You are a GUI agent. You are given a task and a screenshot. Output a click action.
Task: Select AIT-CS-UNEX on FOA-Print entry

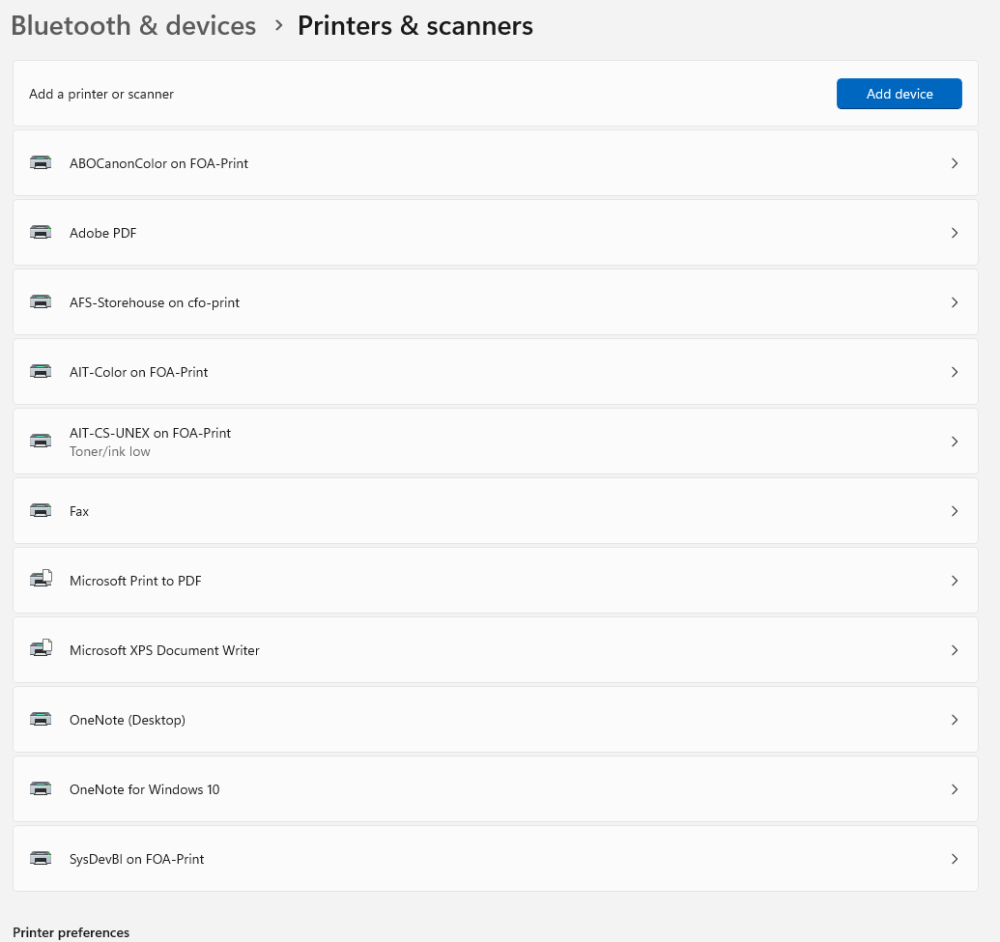pyautogui.click(x=150, y=433)
